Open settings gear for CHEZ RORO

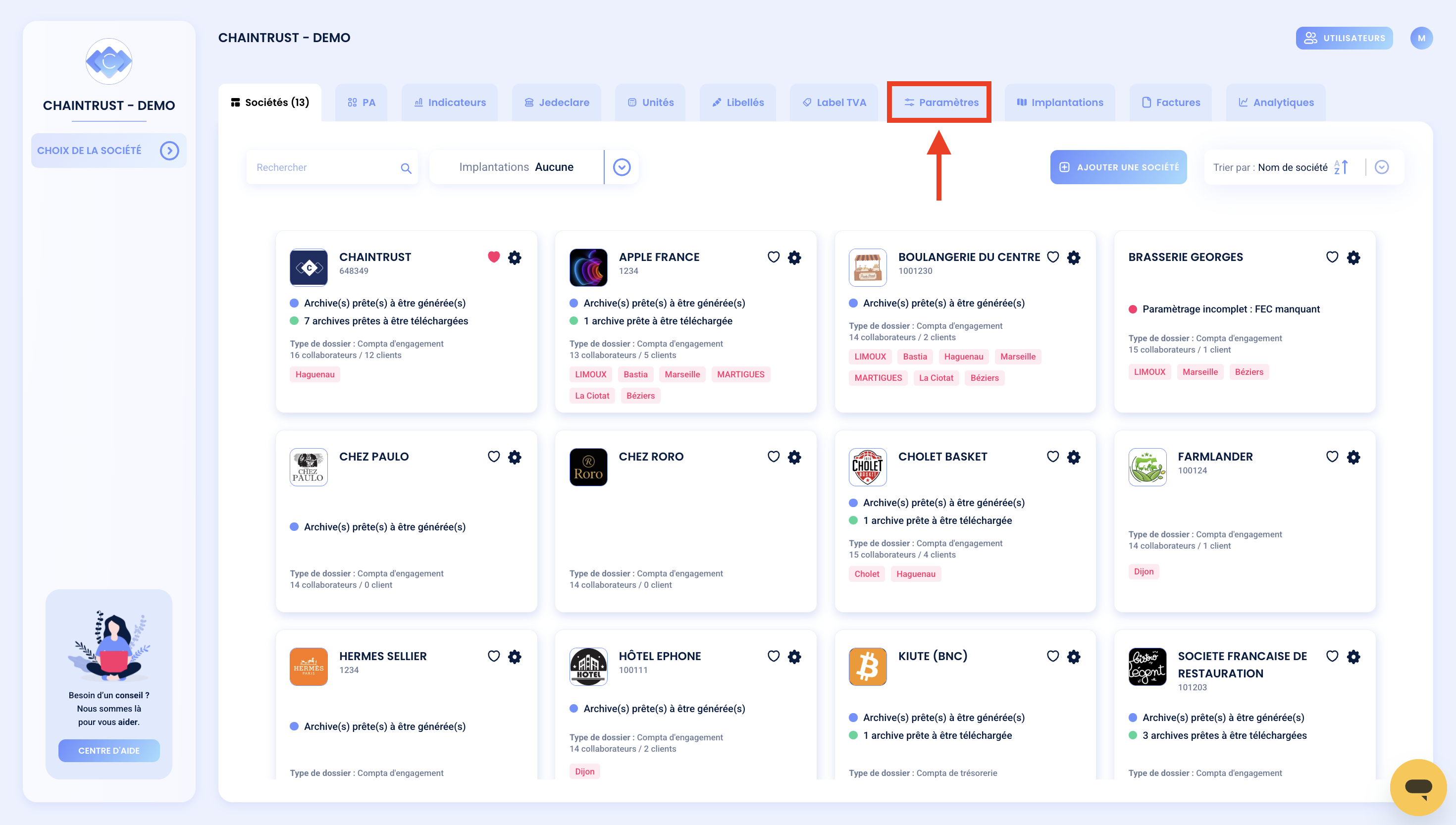point(794,457)
